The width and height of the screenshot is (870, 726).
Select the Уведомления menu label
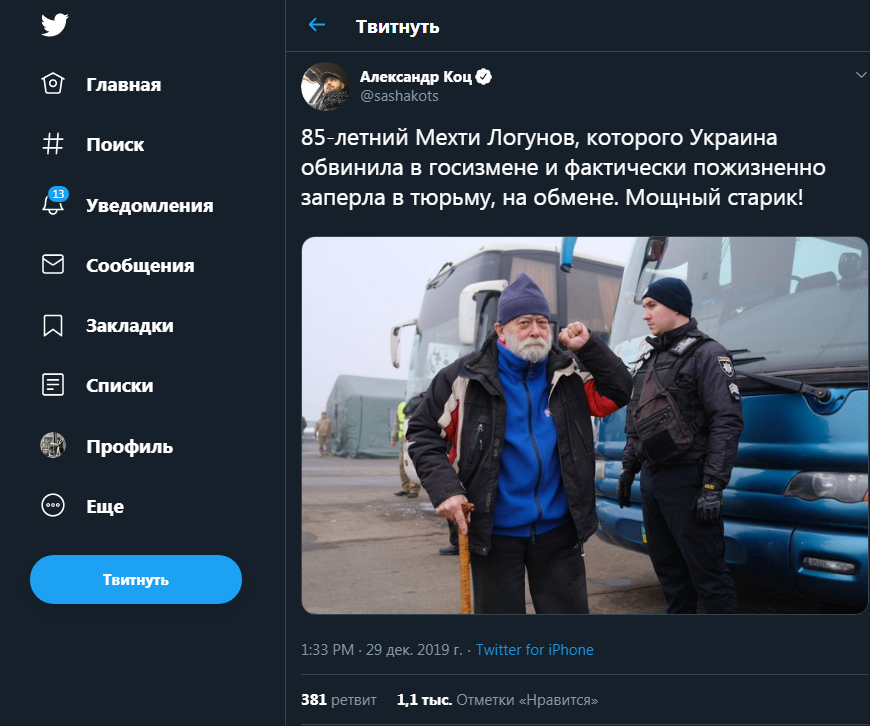pyautogui.click(x=149, y=205)
